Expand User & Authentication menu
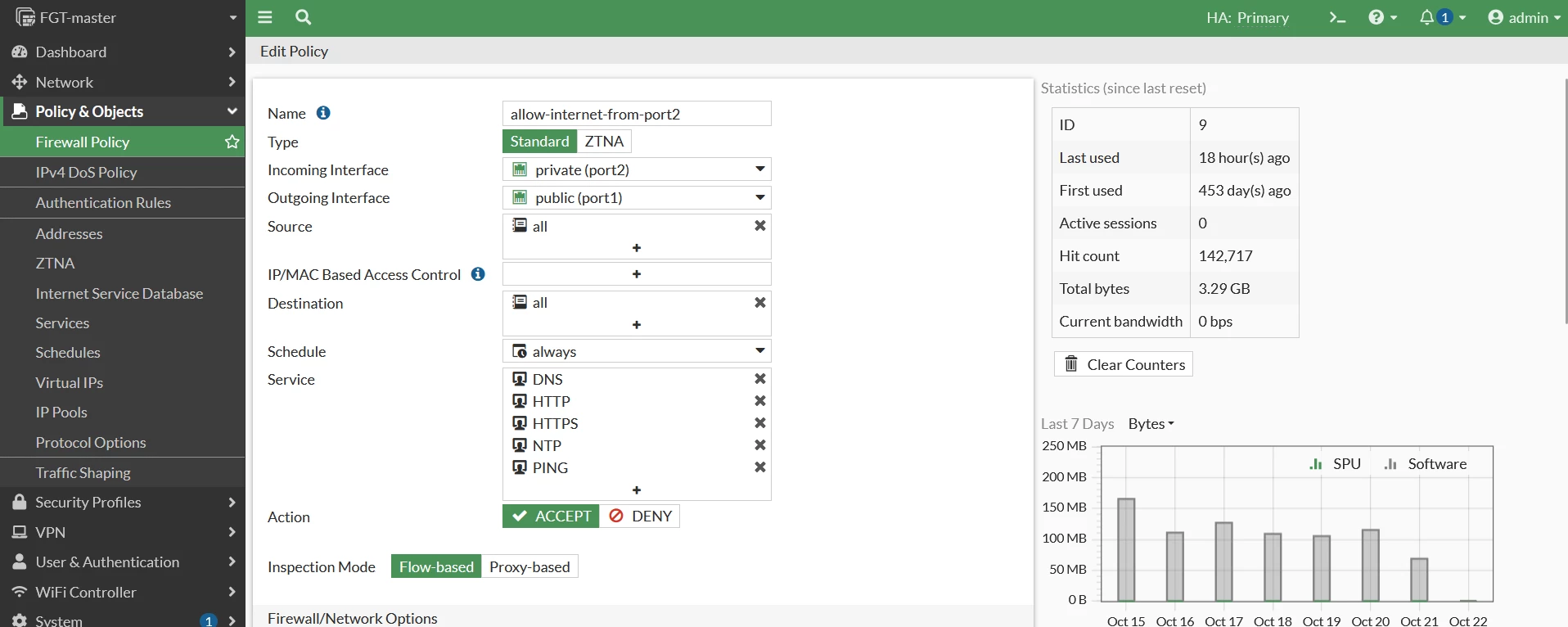This screenshot has height=627, width=1568. click(x=123, y=562)
